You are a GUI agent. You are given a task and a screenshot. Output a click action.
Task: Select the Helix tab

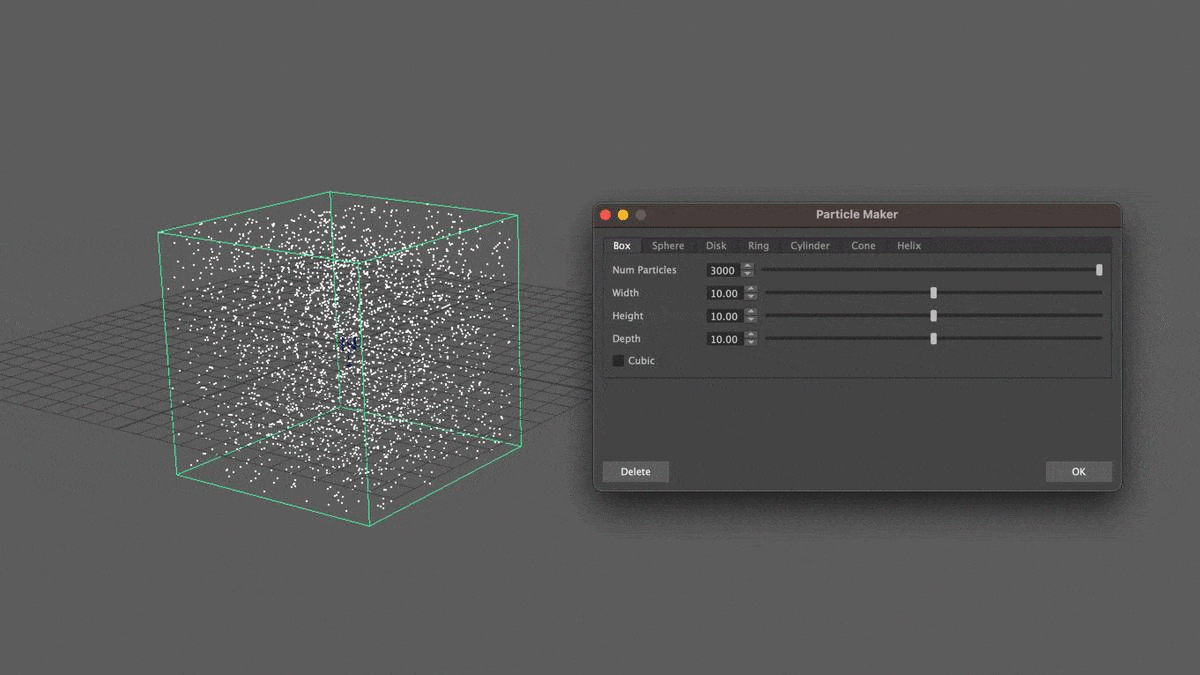909,246
